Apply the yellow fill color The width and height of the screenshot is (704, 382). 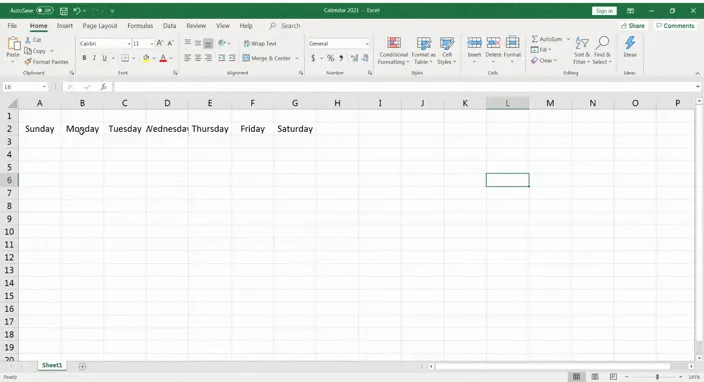click(x=146, y=58)
